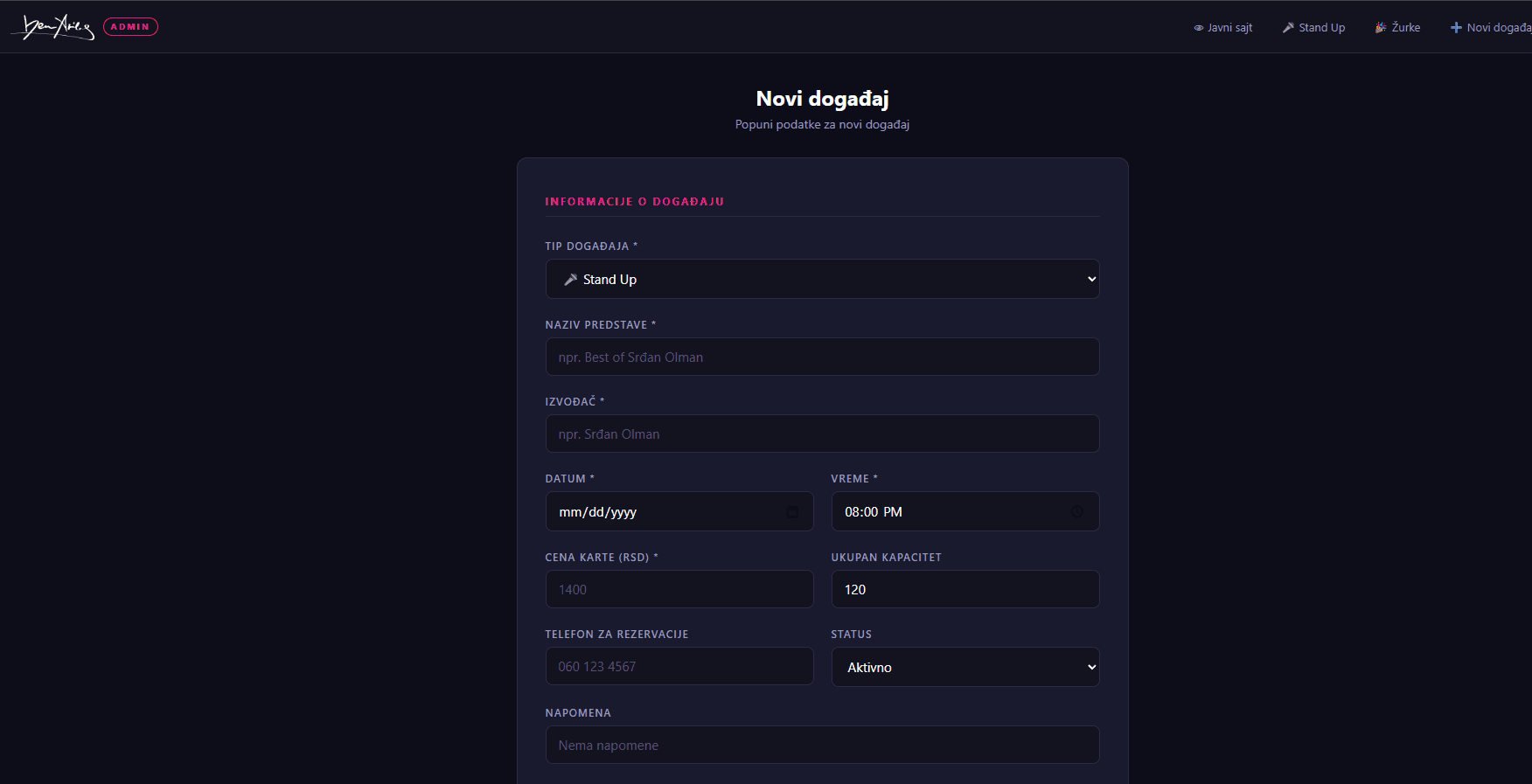Click the ADMIN badge
This screenshot has height=784, width=1532.
(130, 27)
